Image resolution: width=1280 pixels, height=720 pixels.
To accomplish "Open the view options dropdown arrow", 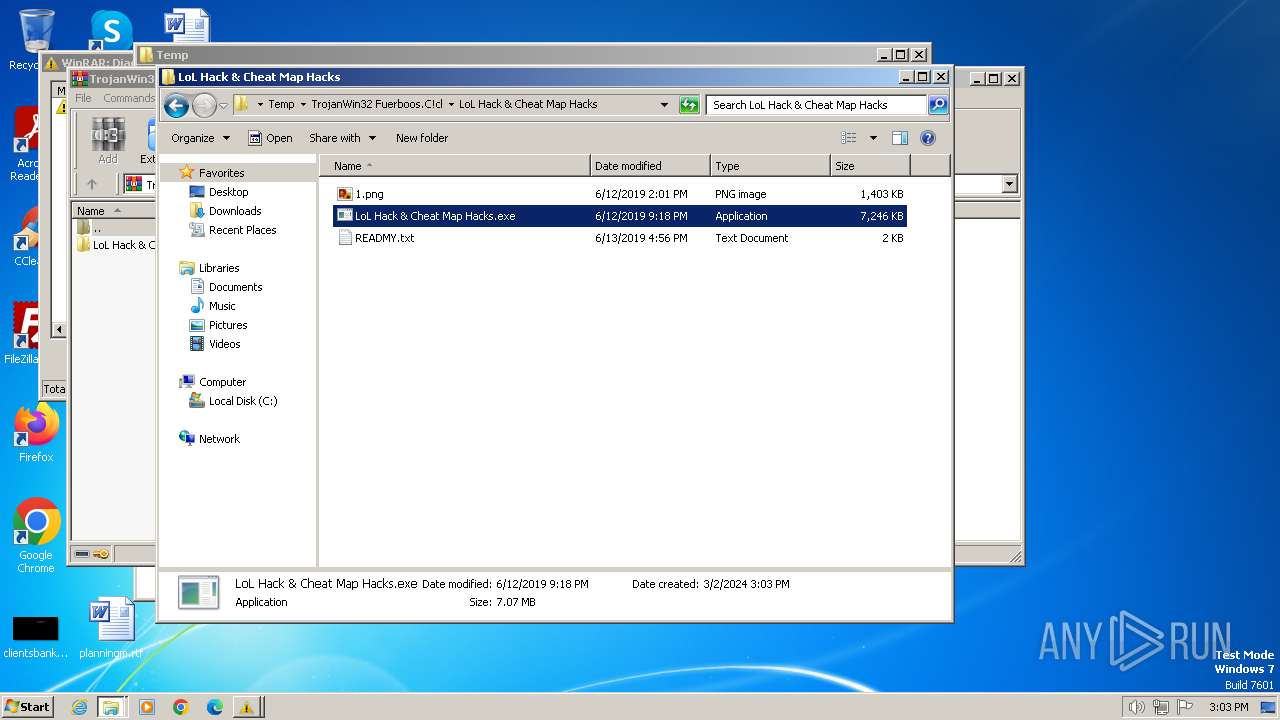I will tap(873, 138).
